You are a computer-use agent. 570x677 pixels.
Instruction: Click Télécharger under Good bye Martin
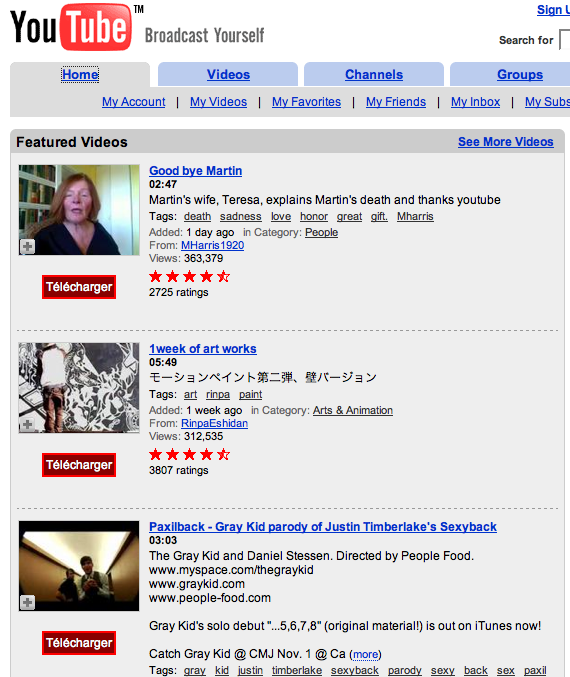click(x=79, y=287)
